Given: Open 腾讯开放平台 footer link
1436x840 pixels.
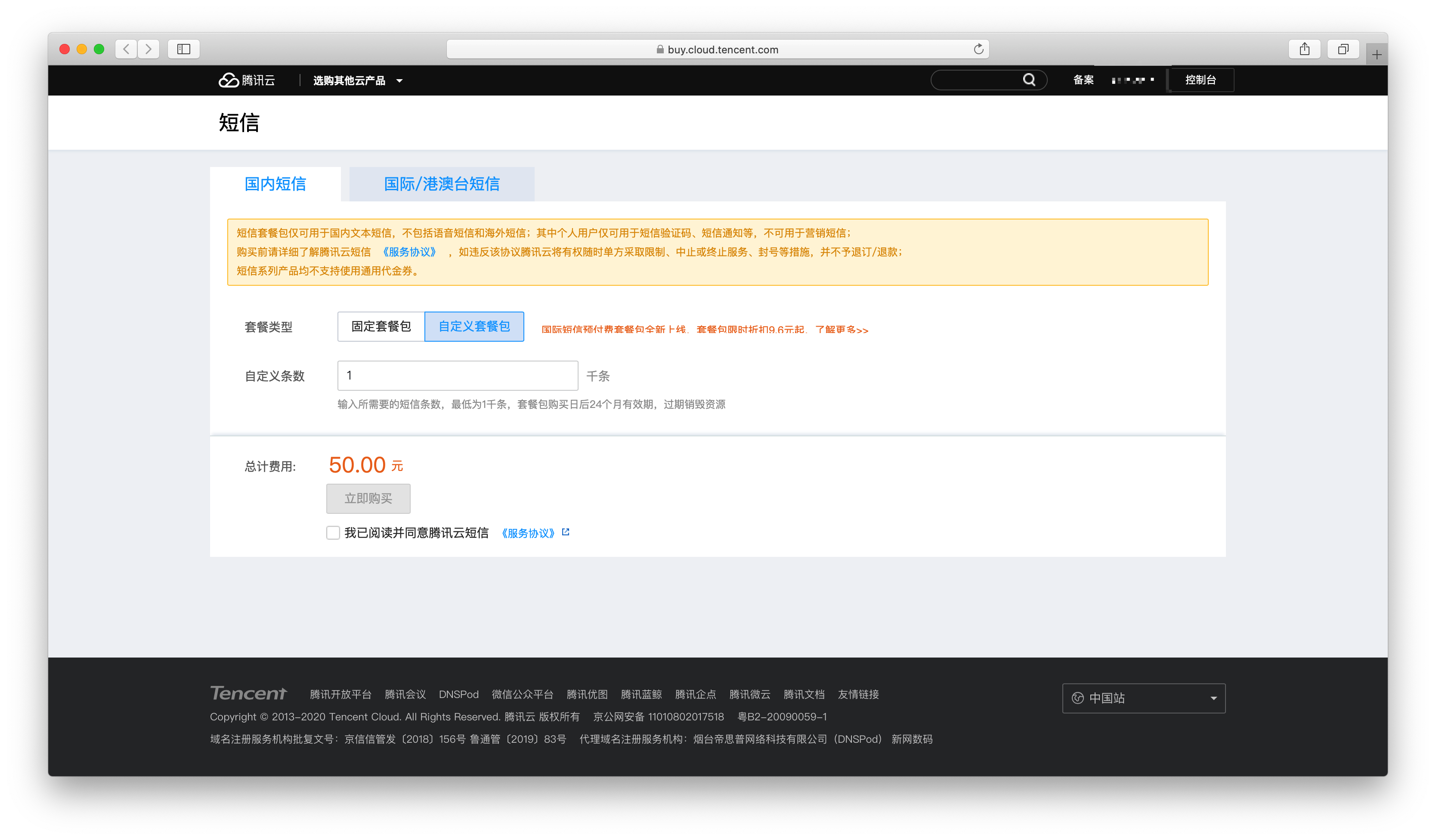Looking at the screenshot, I should [x=340, y=694].
